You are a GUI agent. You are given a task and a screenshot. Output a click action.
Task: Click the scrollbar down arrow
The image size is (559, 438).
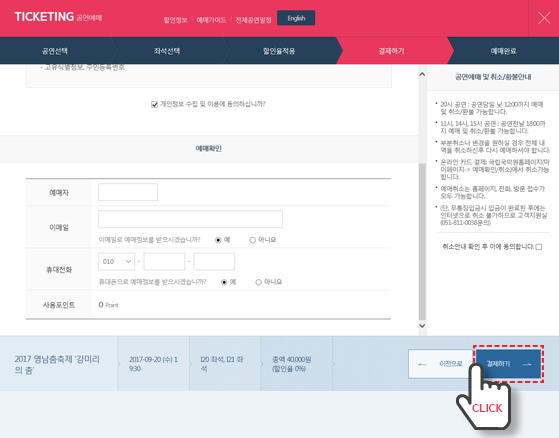422,325
